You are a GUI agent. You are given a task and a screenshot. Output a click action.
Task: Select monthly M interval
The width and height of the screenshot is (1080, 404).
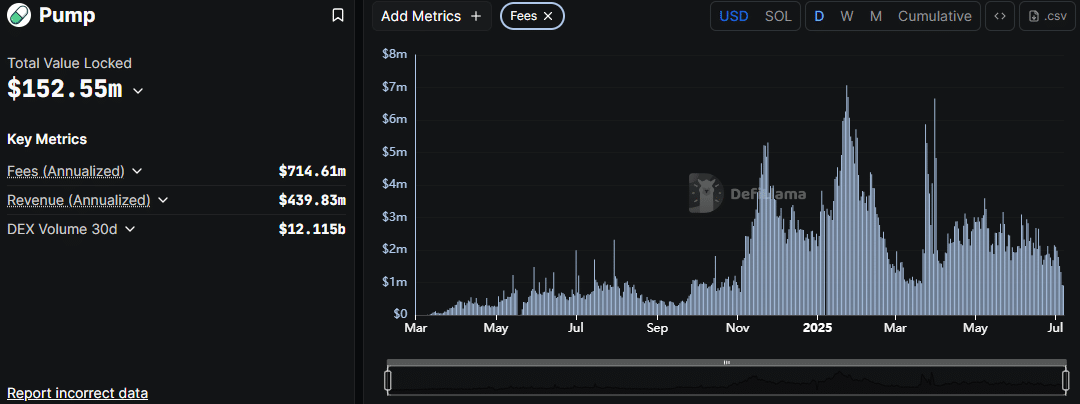(x=875, y=17)
